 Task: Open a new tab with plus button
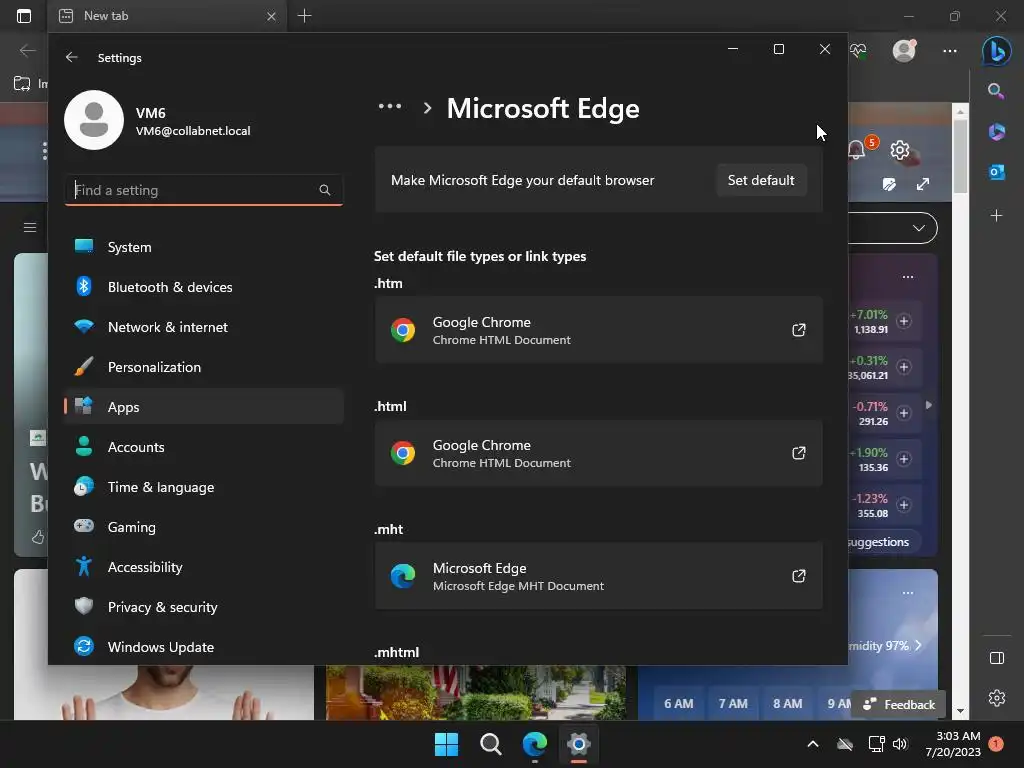point(304,16)
